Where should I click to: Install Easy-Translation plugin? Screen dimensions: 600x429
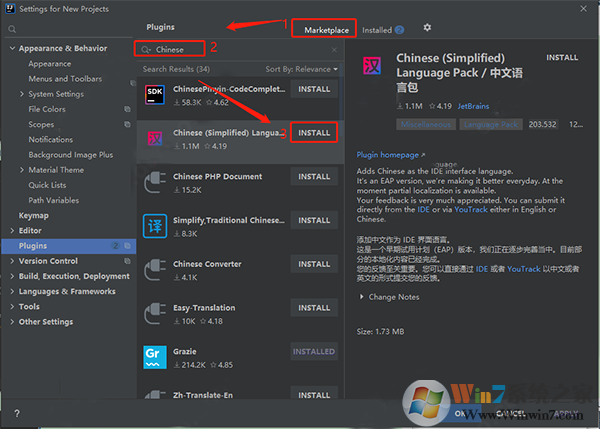(314, 308)
